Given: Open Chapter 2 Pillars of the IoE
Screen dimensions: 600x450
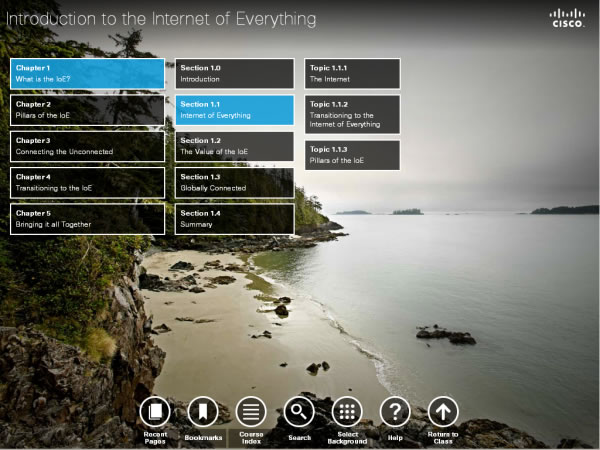Looking at the screenshot, I should 87,110.
